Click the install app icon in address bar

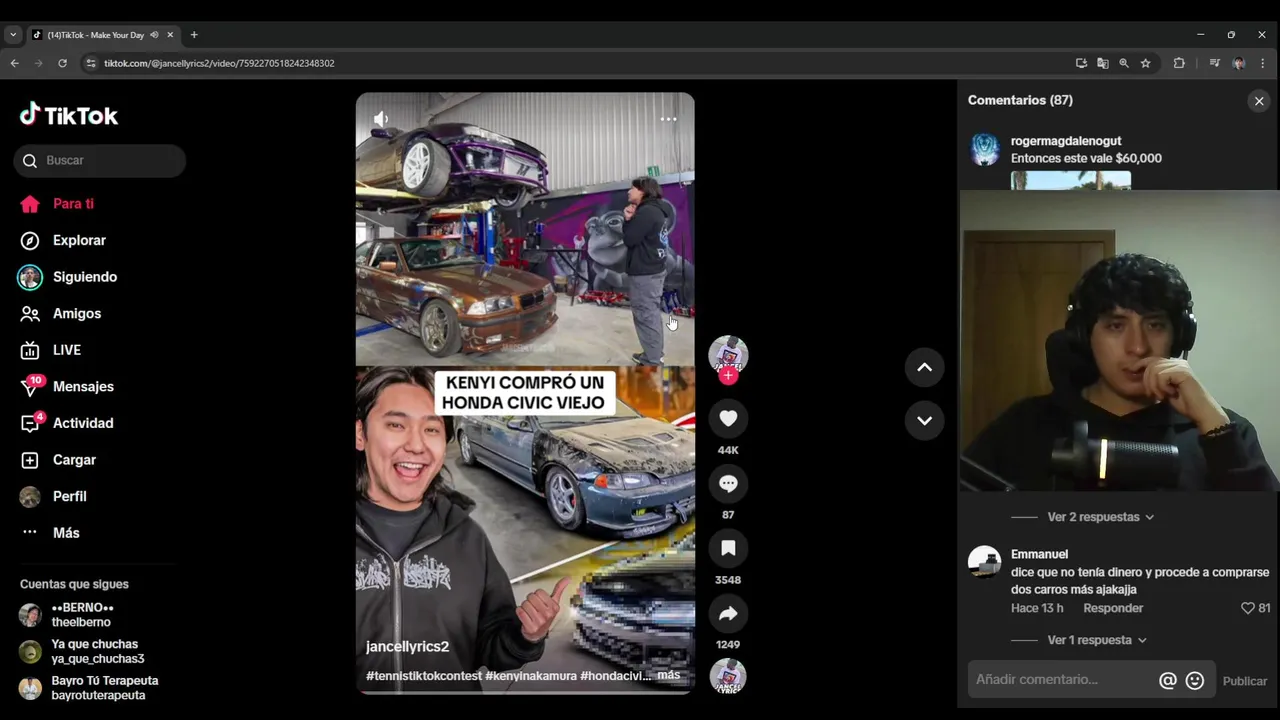click(x=1081, y=63)
